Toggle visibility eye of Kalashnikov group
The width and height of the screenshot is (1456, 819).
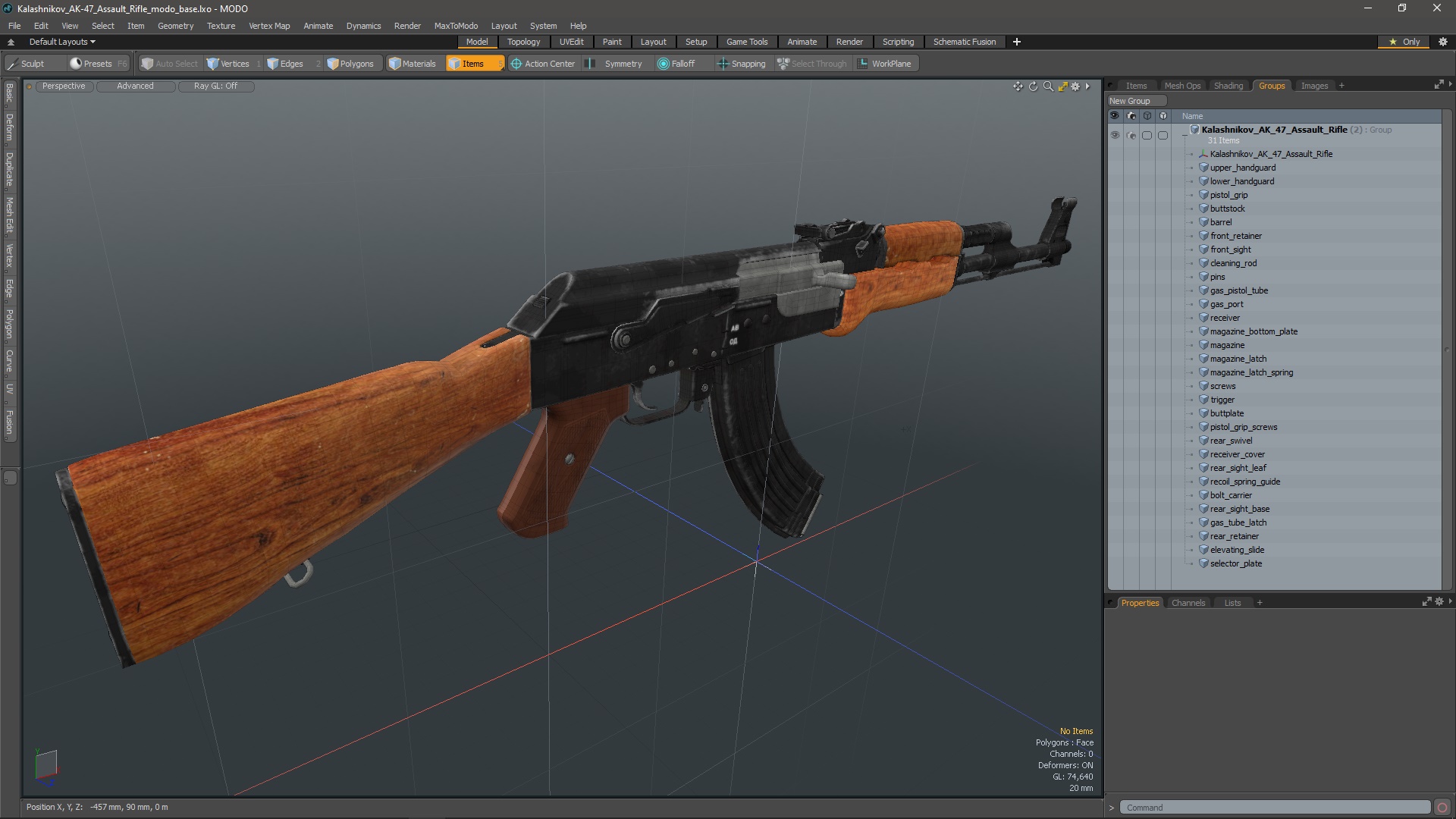[1115, 135]
